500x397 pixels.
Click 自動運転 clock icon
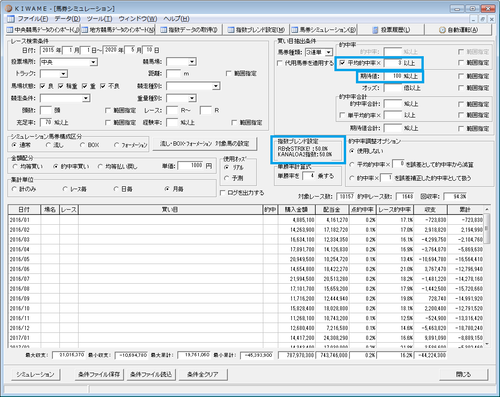(x=442, y=30)
